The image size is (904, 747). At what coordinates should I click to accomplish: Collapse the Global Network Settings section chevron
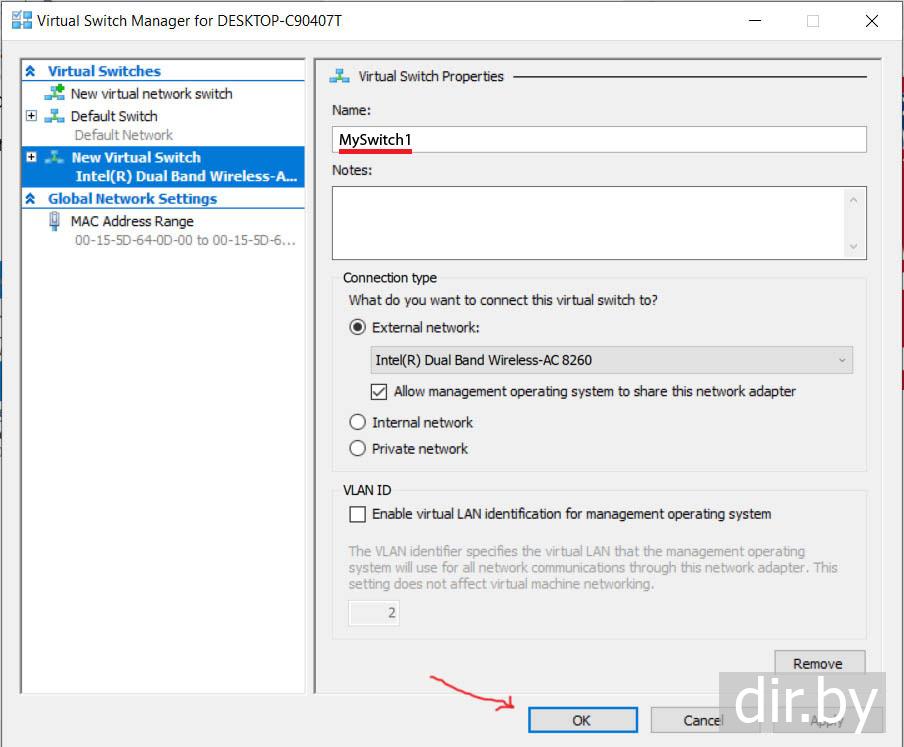pos(30,198)
